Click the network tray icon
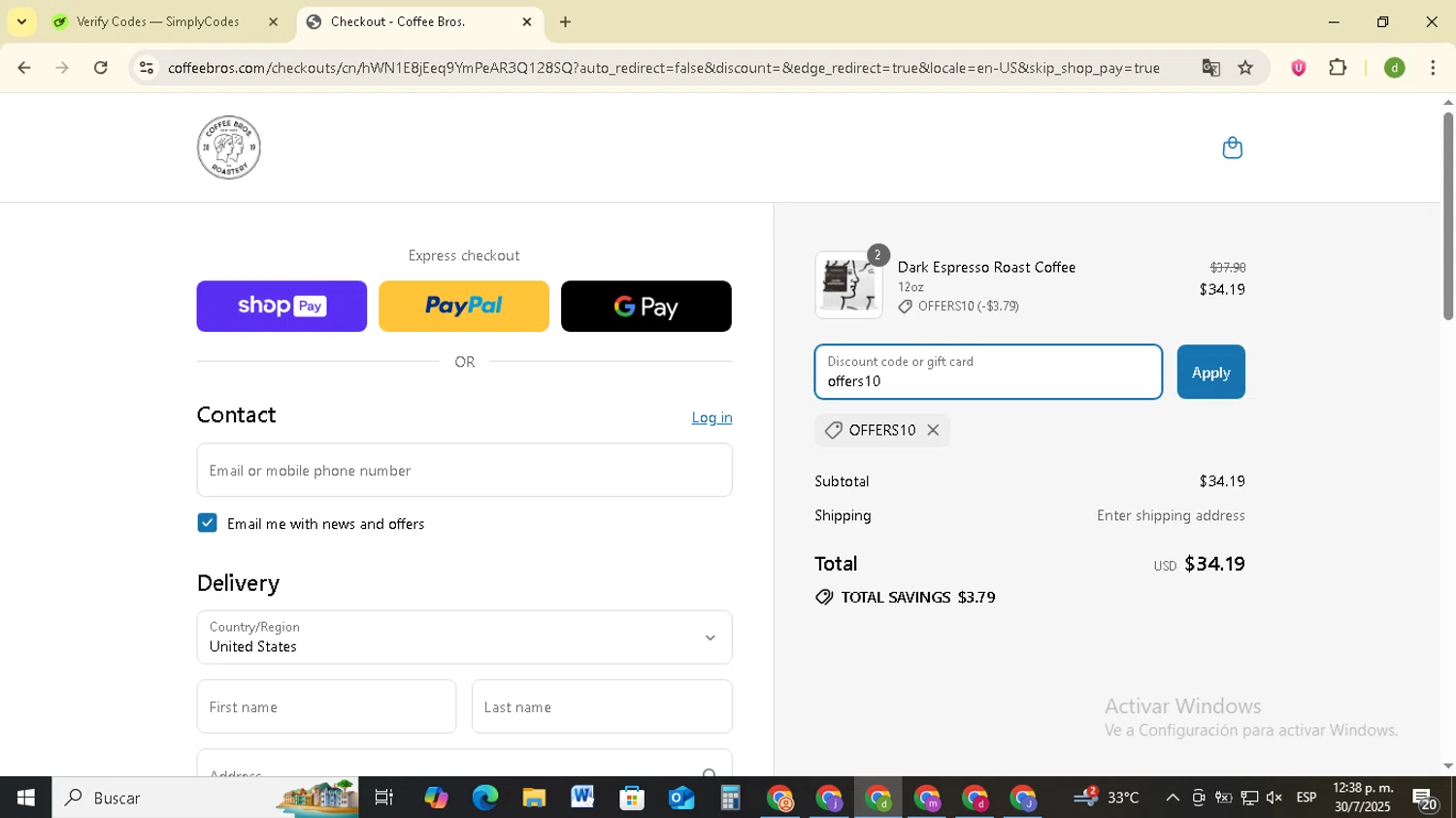The image size is (1456, 818). [x=1249, y=798]
